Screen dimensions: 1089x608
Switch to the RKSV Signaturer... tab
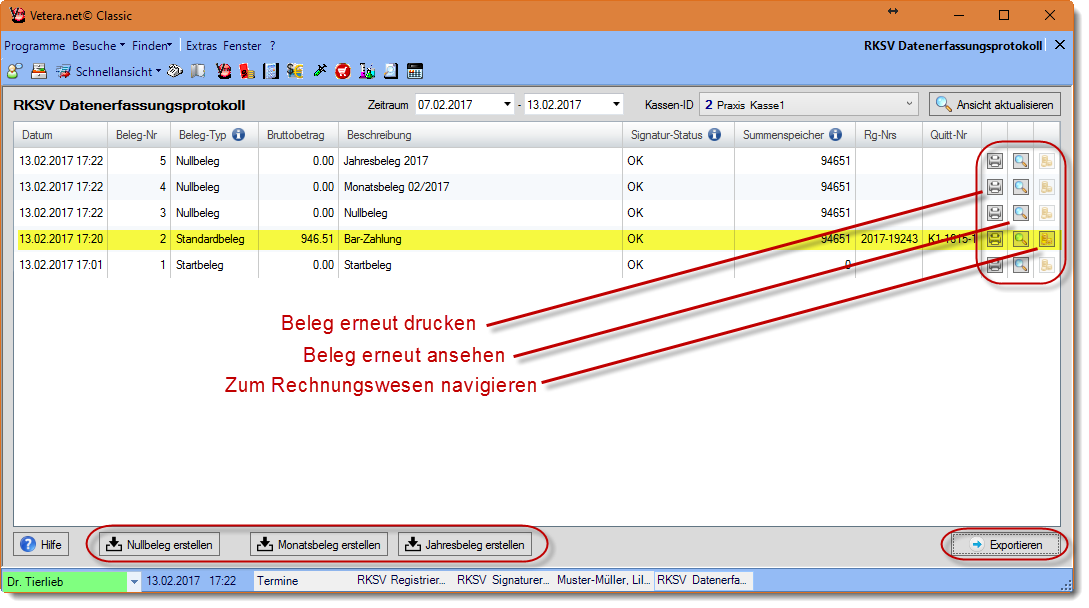point(503,580)
